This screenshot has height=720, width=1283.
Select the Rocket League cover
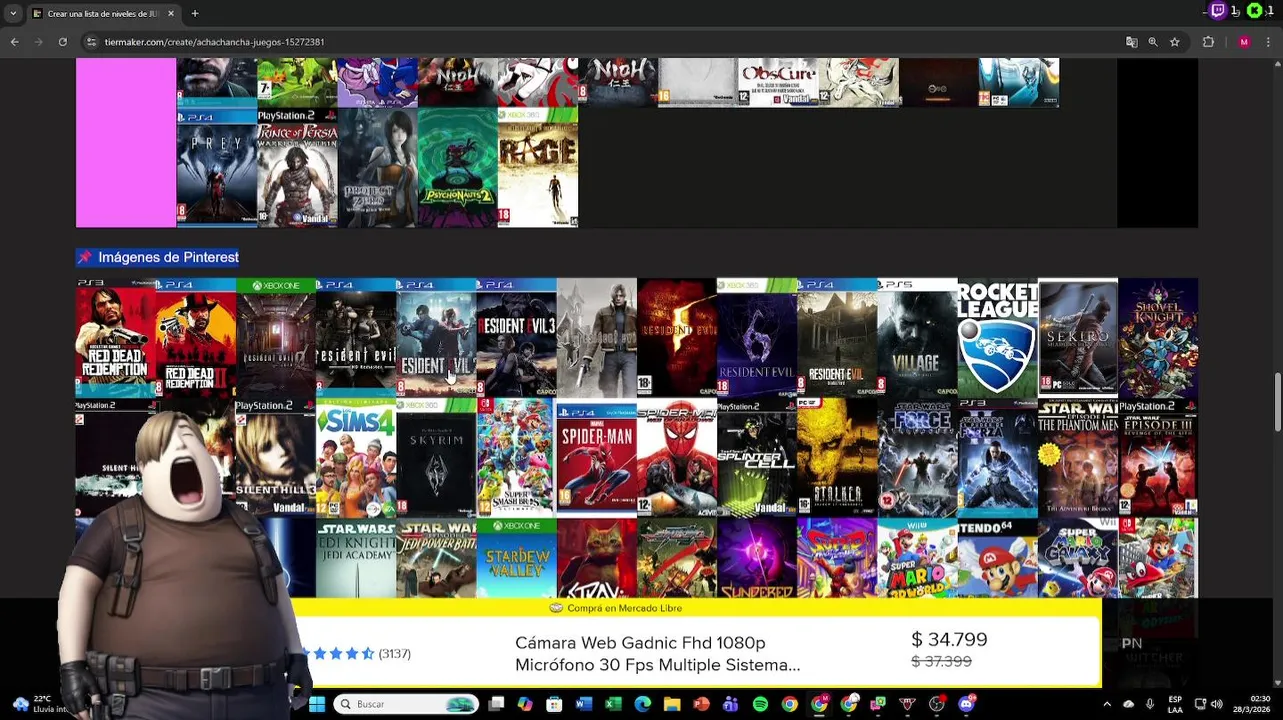coord(998,338)
